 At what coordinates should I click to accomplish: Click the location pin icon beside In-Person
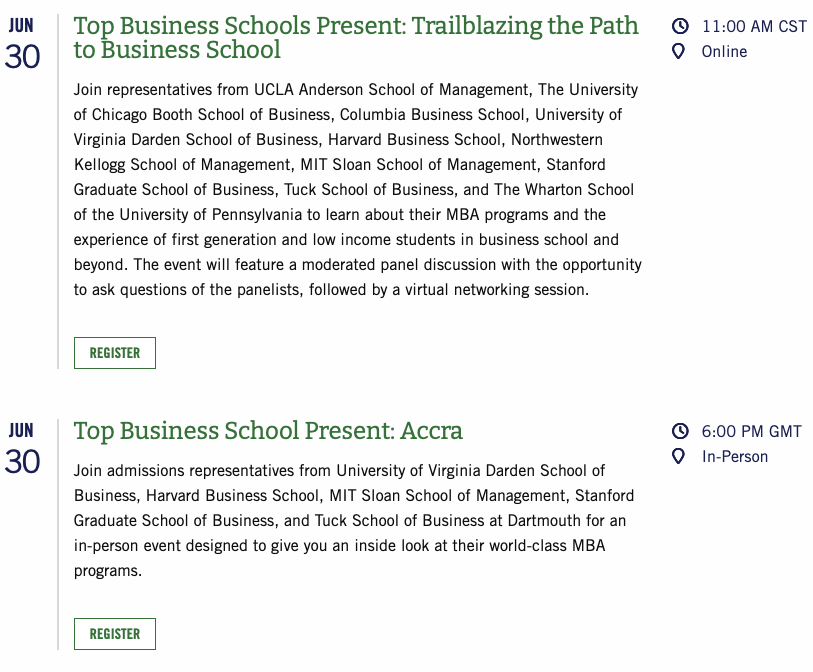678,456
